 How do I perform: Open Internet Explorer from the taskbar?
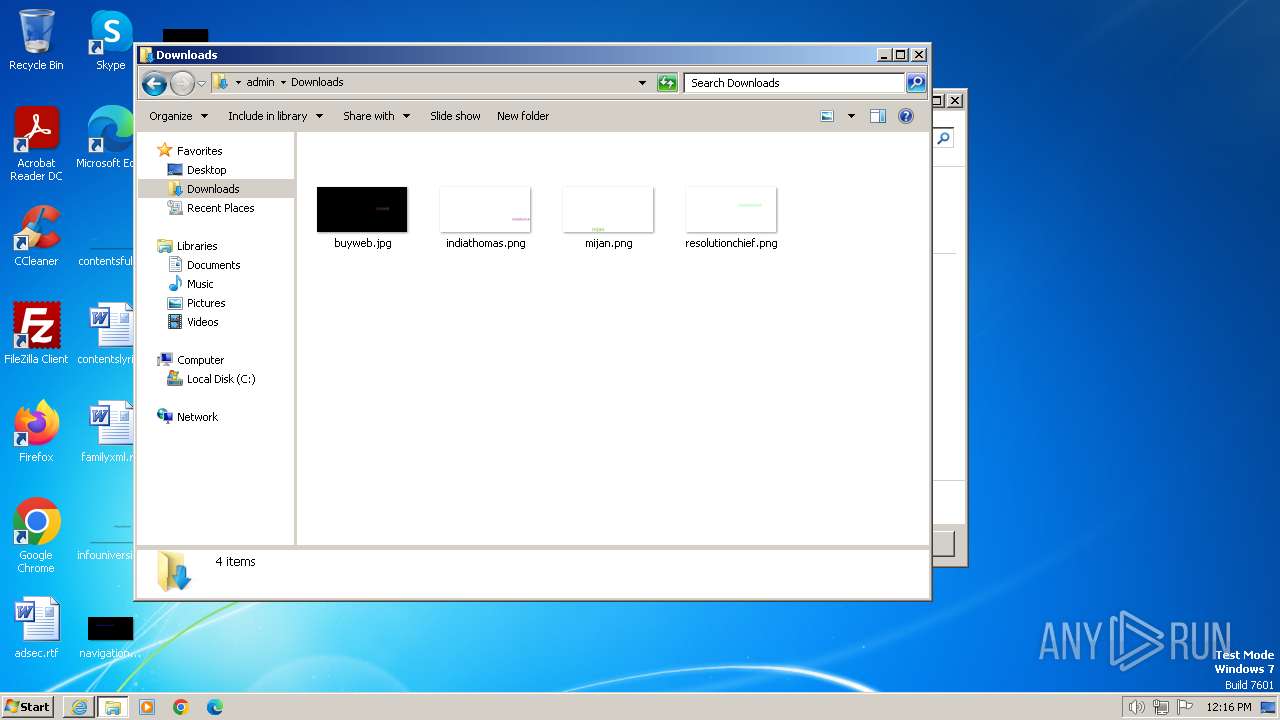[79, 706]
